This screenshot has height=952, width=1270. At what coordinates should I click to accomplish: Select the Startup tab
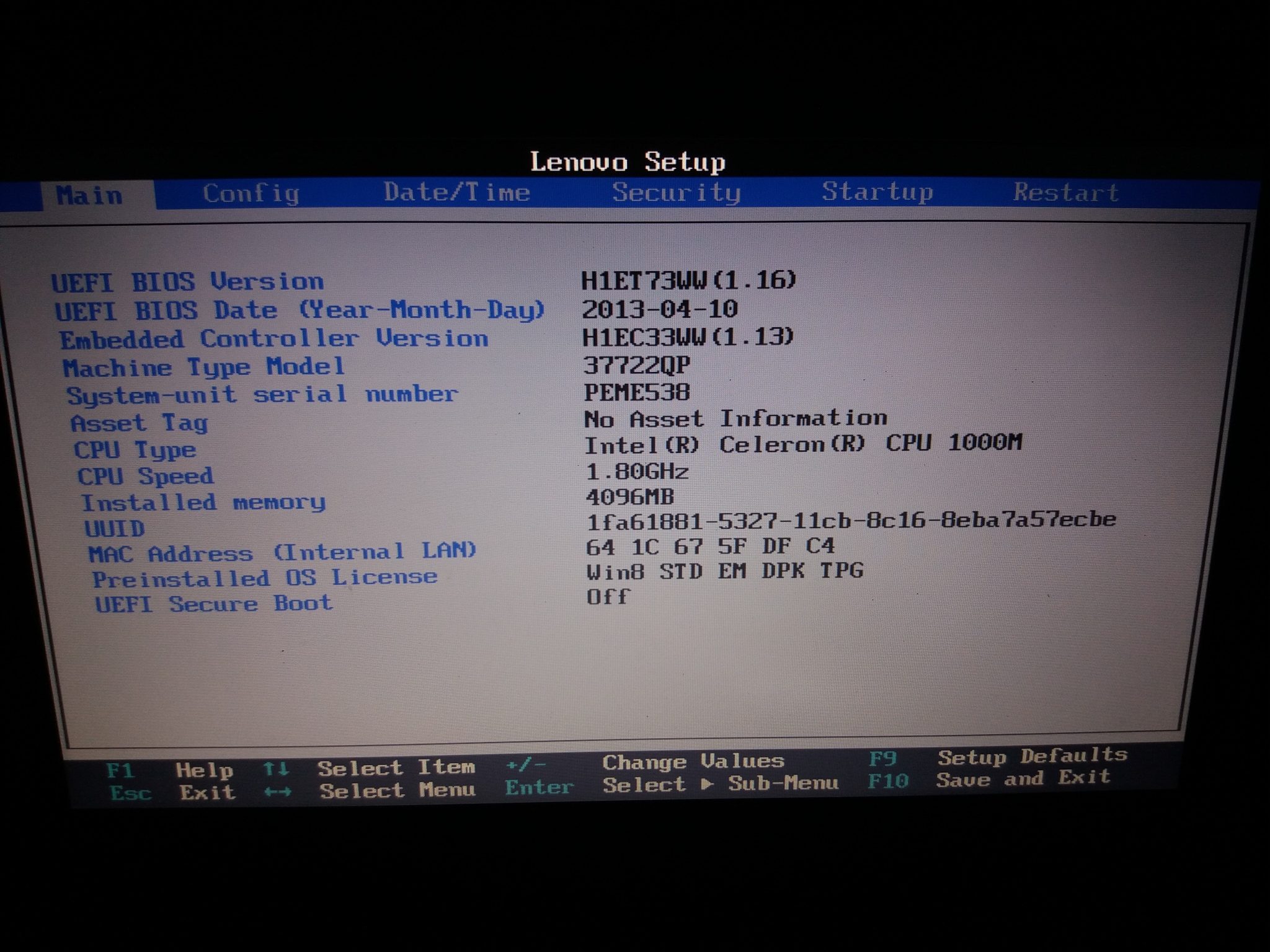[877, 192]
